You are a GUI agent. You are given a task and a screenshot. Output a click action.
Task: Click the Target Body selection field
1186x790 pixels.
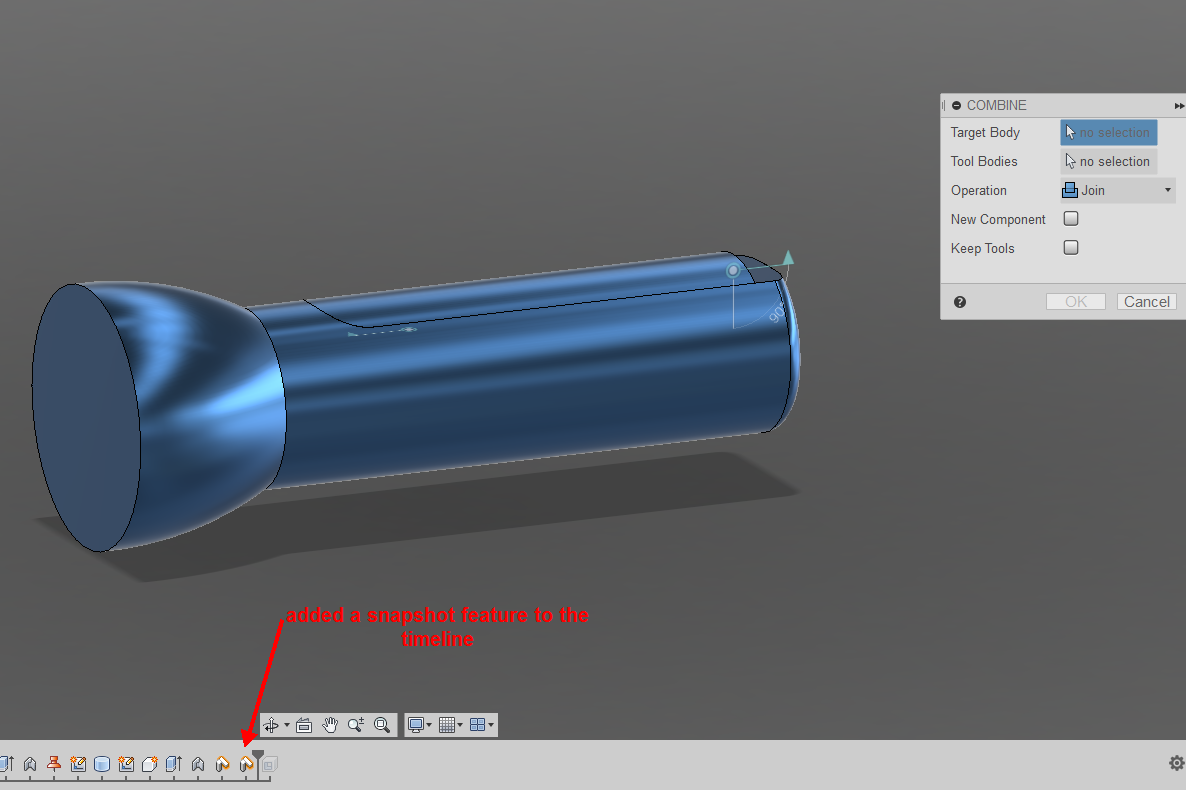(1109, 132)
